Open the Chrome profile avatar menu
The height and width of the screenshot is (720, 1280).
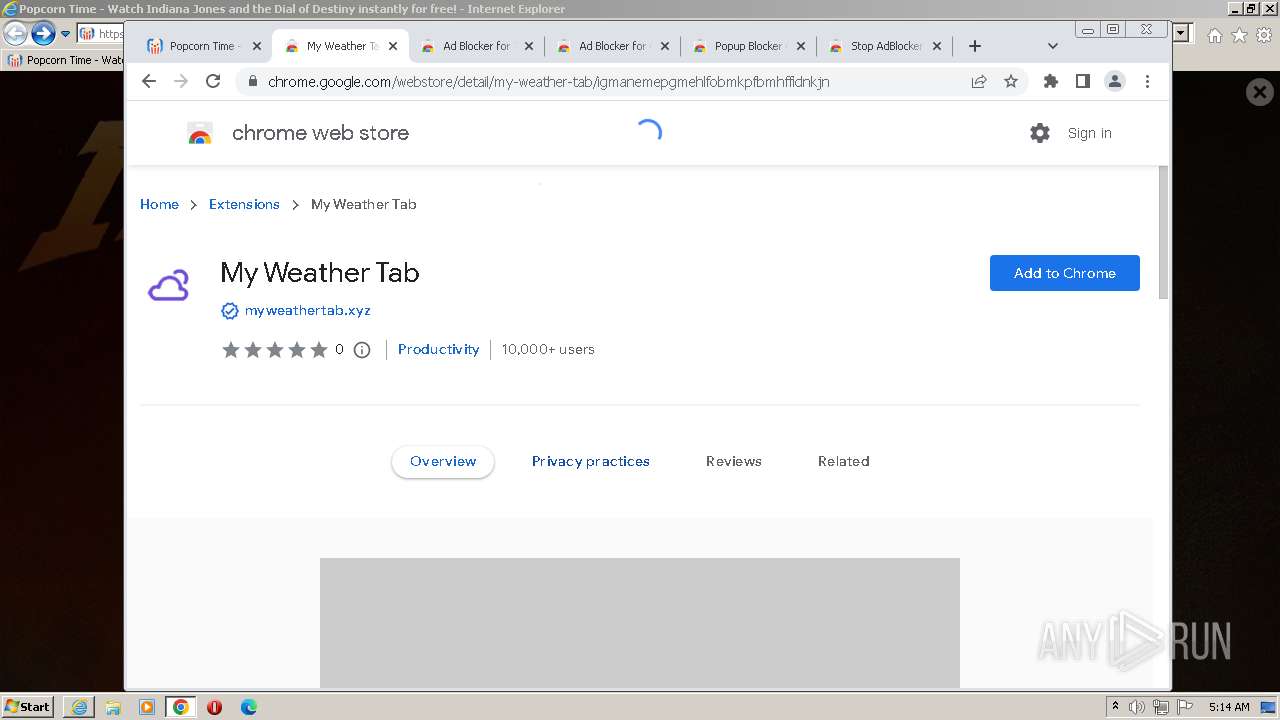click(1115, 81)
